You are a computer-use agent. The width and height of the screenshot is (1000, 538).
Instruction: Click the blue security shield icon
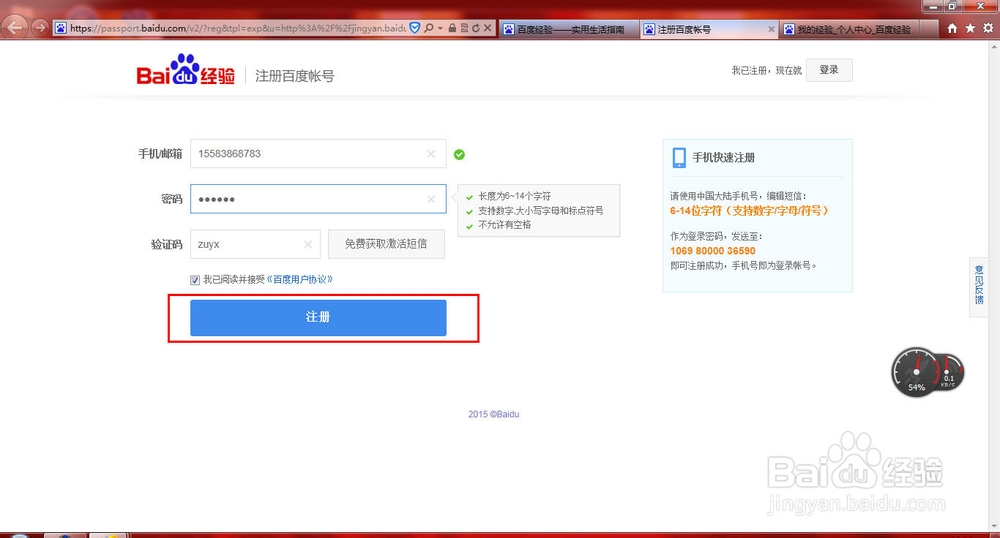pos(415,28)
